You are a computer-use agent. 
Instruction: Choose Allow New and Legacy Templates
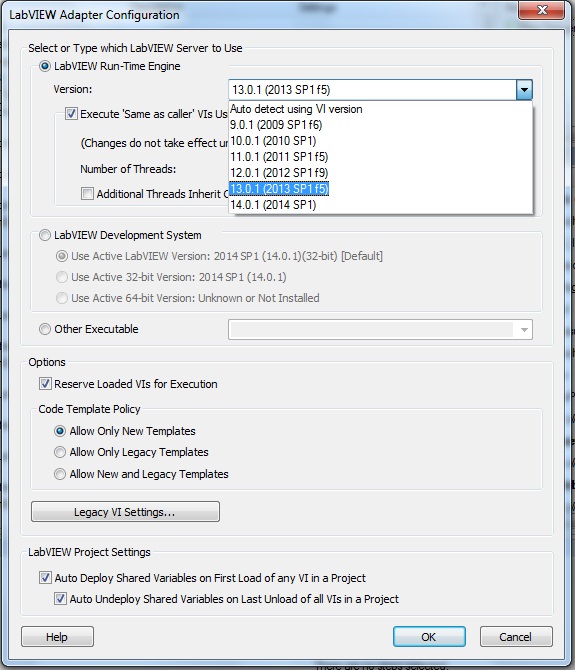pos(60,474)
